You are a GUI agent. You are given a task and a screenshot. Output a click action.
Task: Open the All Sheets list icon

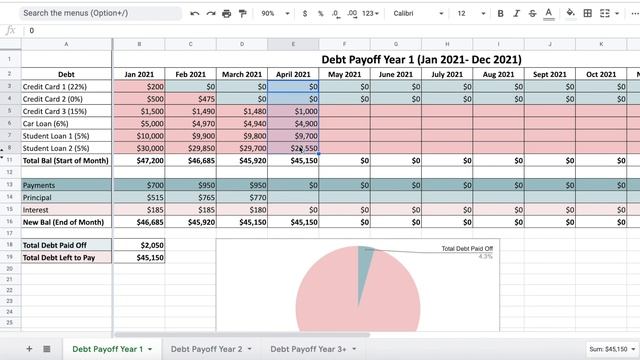click(47, 349)
